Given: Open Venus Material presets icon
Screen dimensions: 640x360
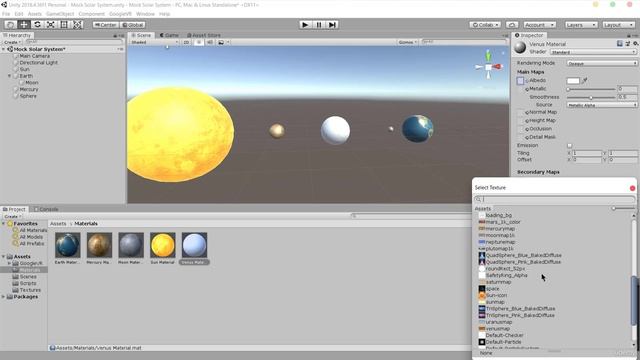Looking at the screenshot, I should [628, 44].
